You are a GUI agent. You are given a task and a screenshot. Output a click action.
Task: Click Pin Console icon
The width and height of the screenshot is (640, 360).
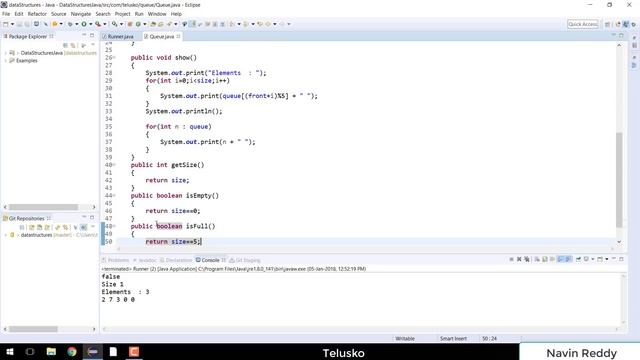(578, 259)
